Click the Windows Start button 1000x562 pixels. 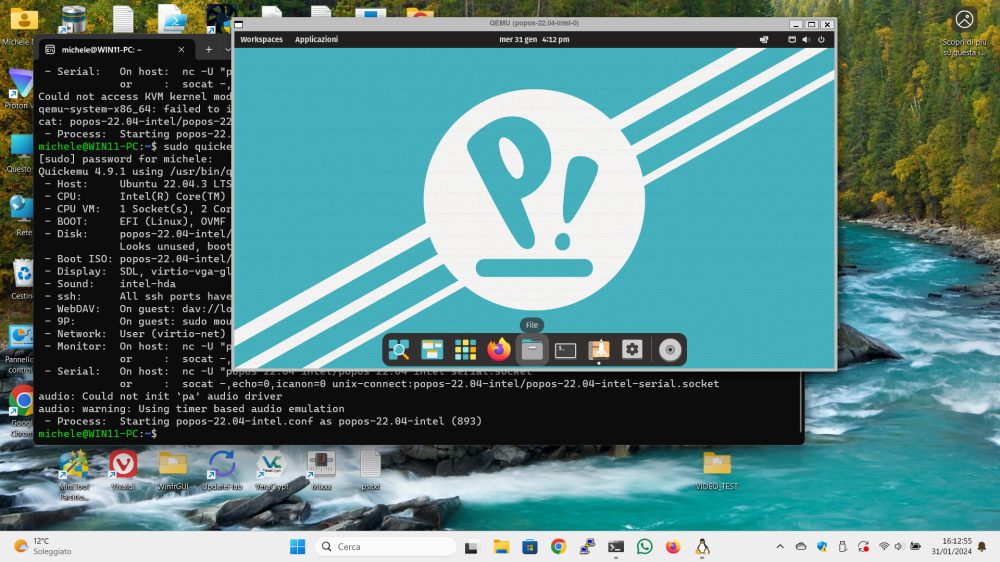tap(297, 547)
